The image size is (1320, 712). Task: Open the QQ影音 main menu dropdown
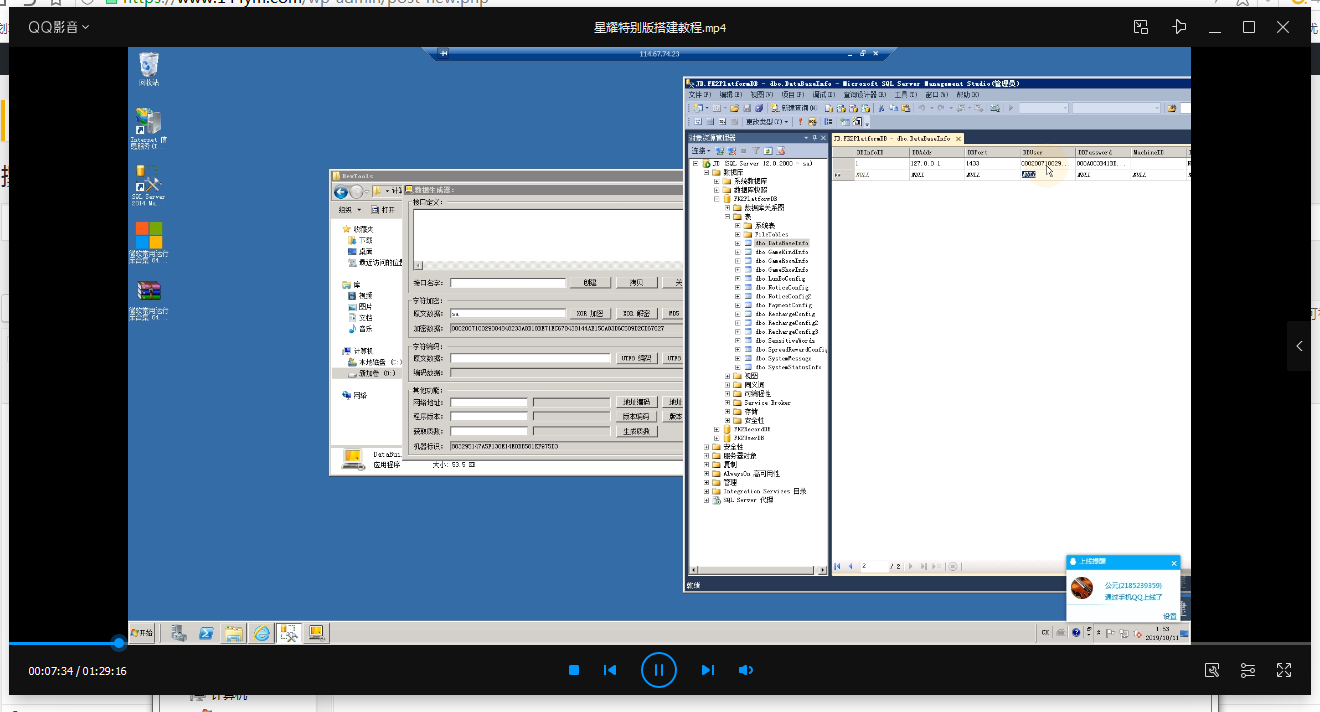(x=58, y=27)
